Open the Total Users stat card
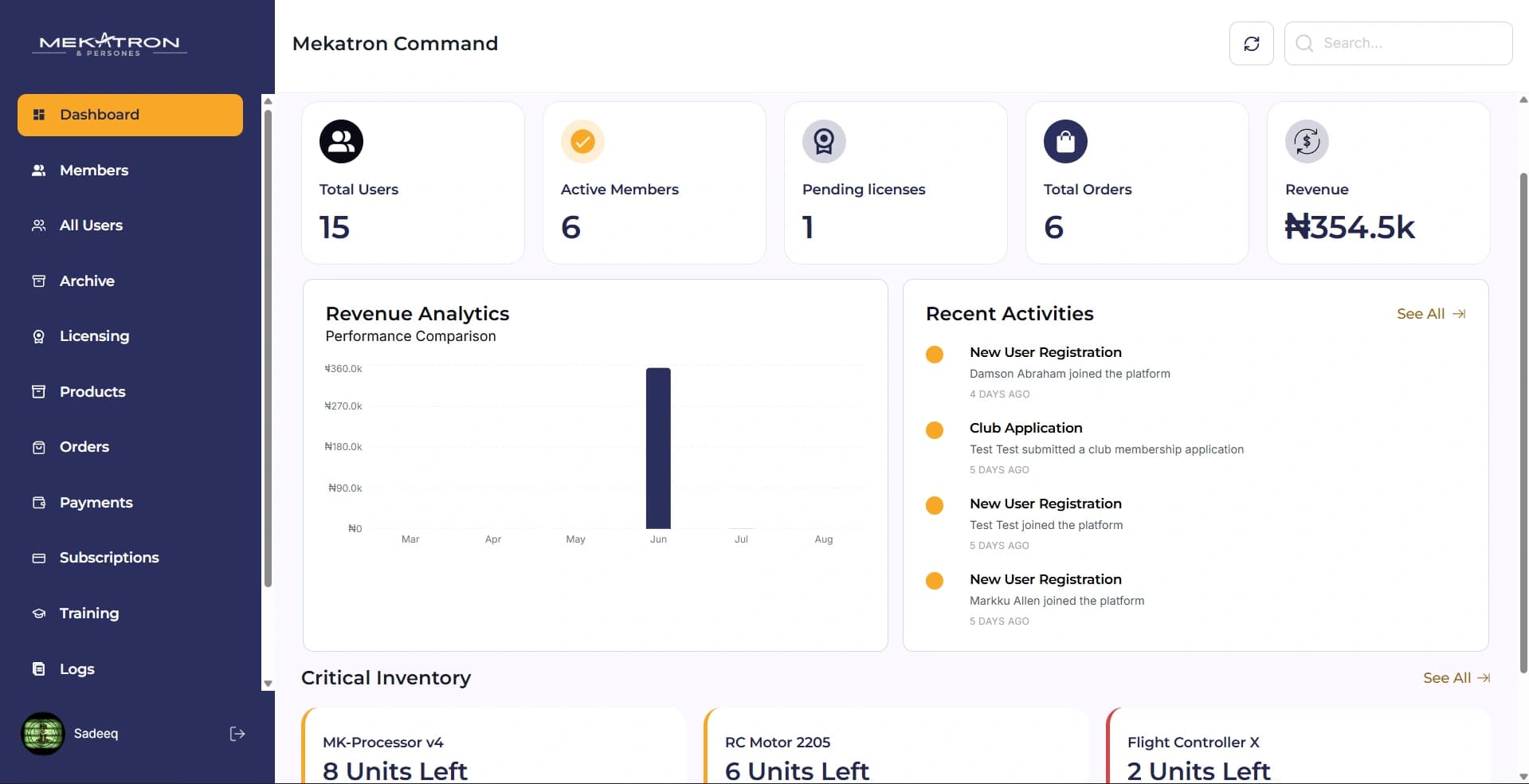 click(x=413, y=182)
